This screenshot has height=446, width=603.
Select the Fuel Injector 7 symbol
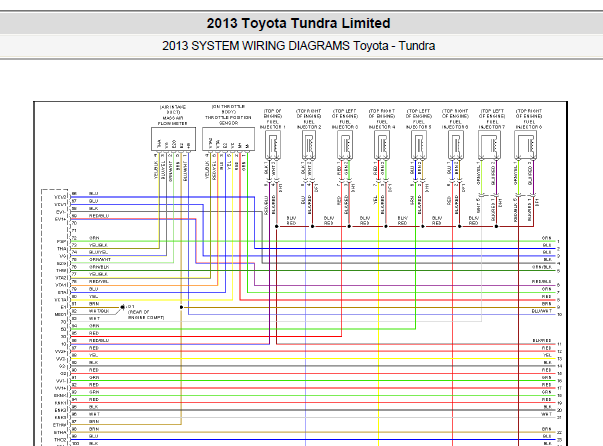(489, 145)
